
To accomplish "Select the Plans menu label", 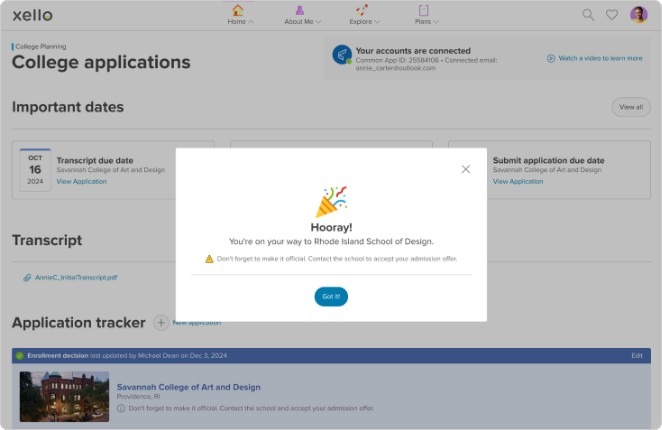I will pyautogui.click(x=423, y=22).
